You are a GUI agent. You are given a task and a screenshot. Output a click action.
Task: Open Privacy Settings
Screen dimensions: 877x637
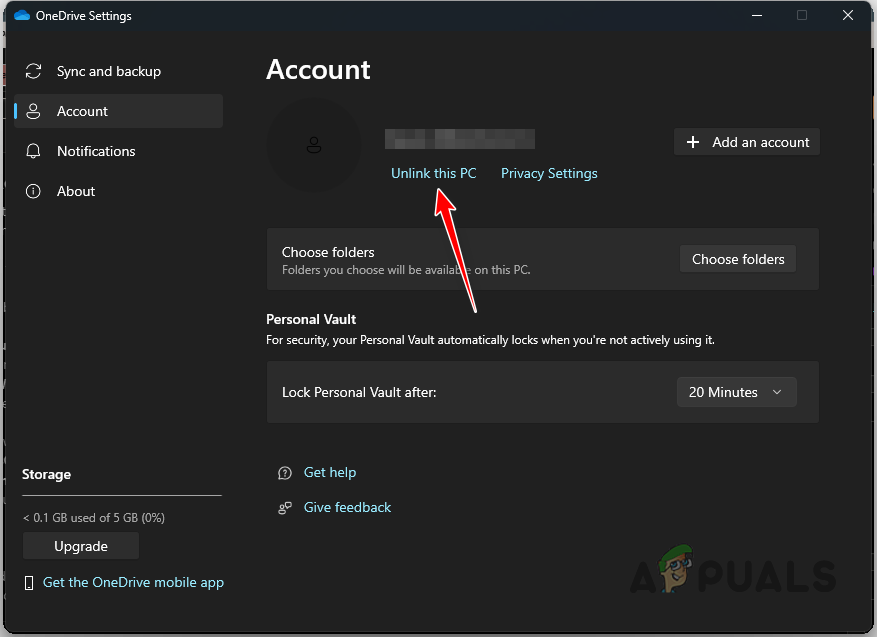(548, 173)
